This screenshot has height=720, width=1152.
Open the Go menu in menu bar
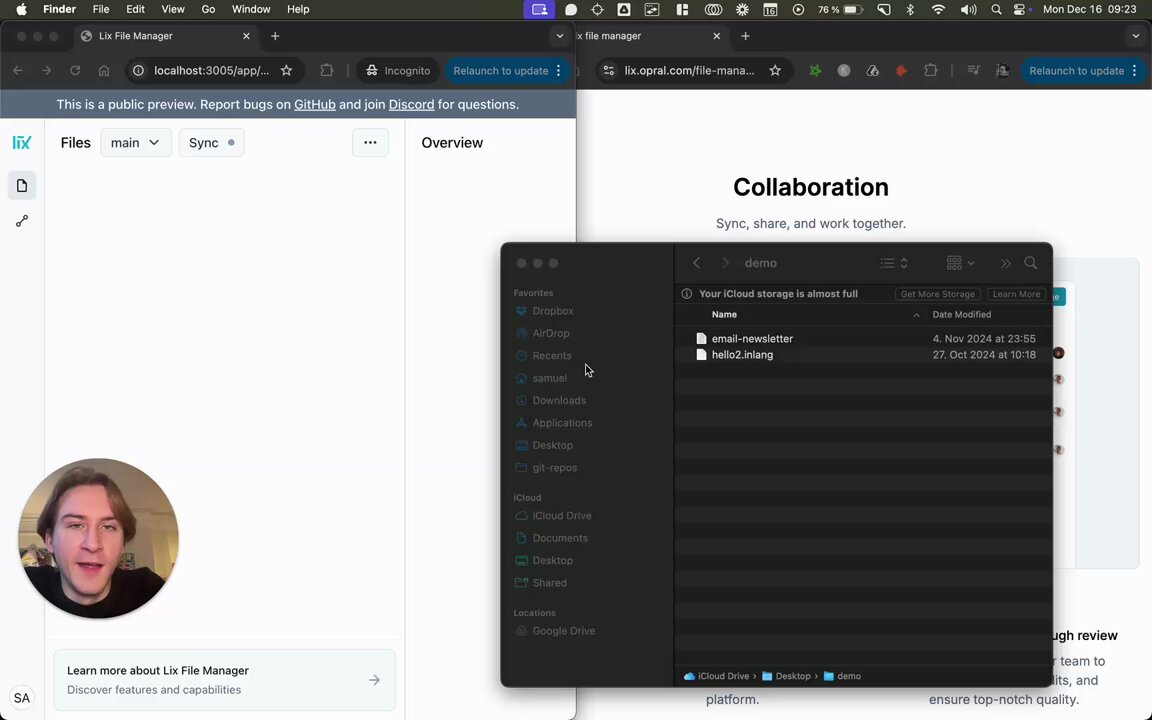tap(209, 10)
